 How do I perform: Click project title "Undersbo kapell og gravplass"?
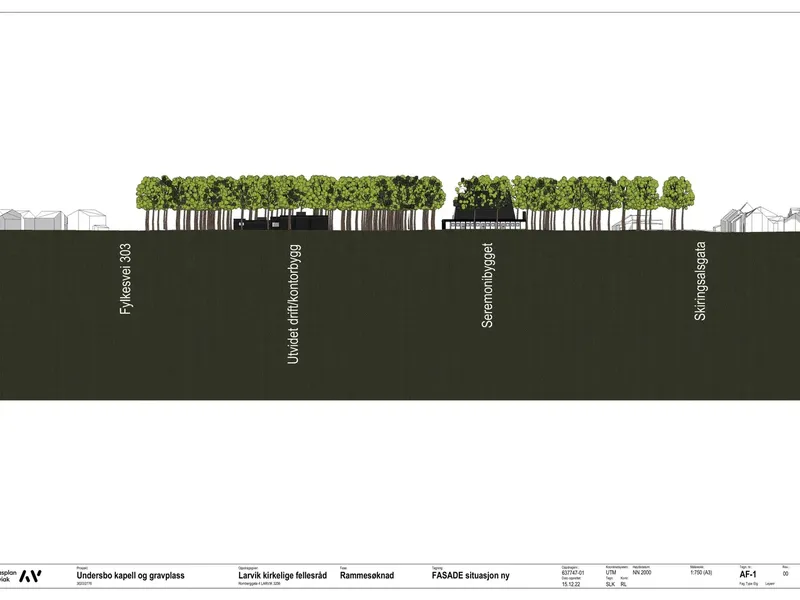click(x=131, y=576)
